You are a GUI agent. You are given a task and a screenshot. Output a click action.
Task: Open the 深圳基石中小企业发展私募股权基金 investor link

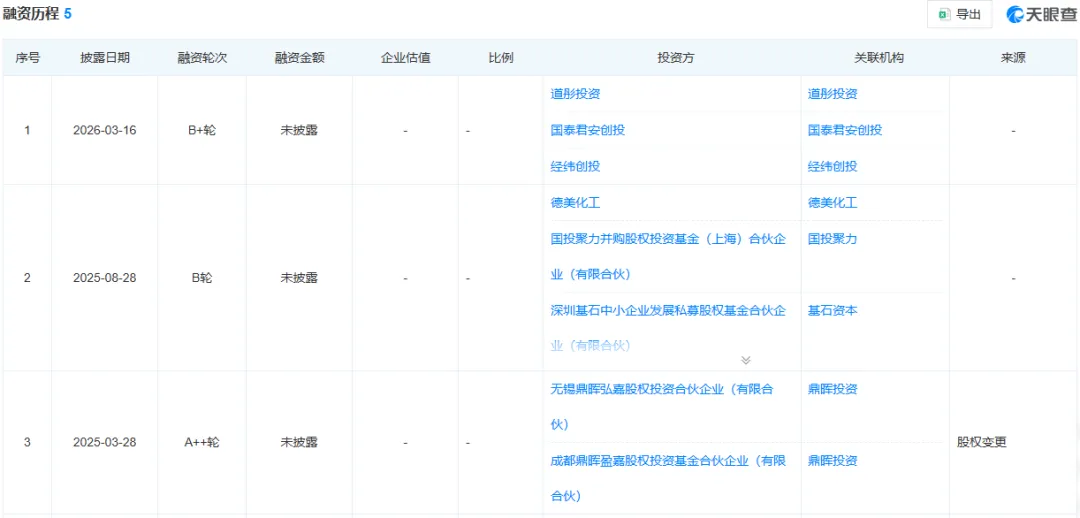click(x=668, y=328)
